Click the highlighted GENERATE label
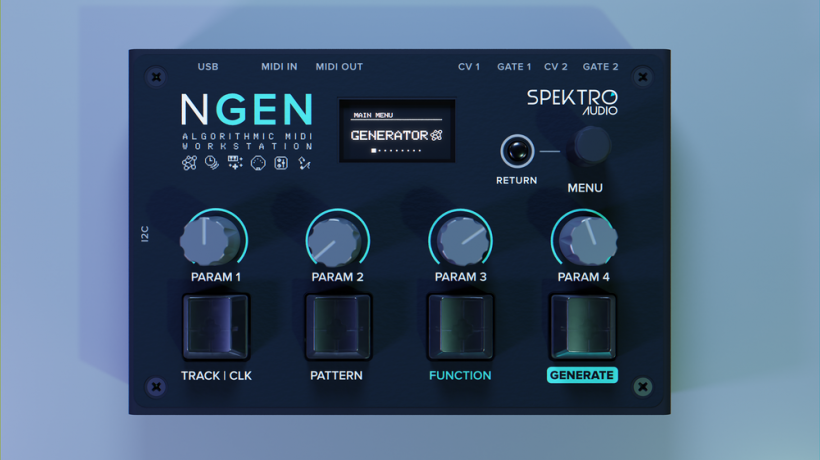Viewport: 820px width, 460px height. (582, 376)
